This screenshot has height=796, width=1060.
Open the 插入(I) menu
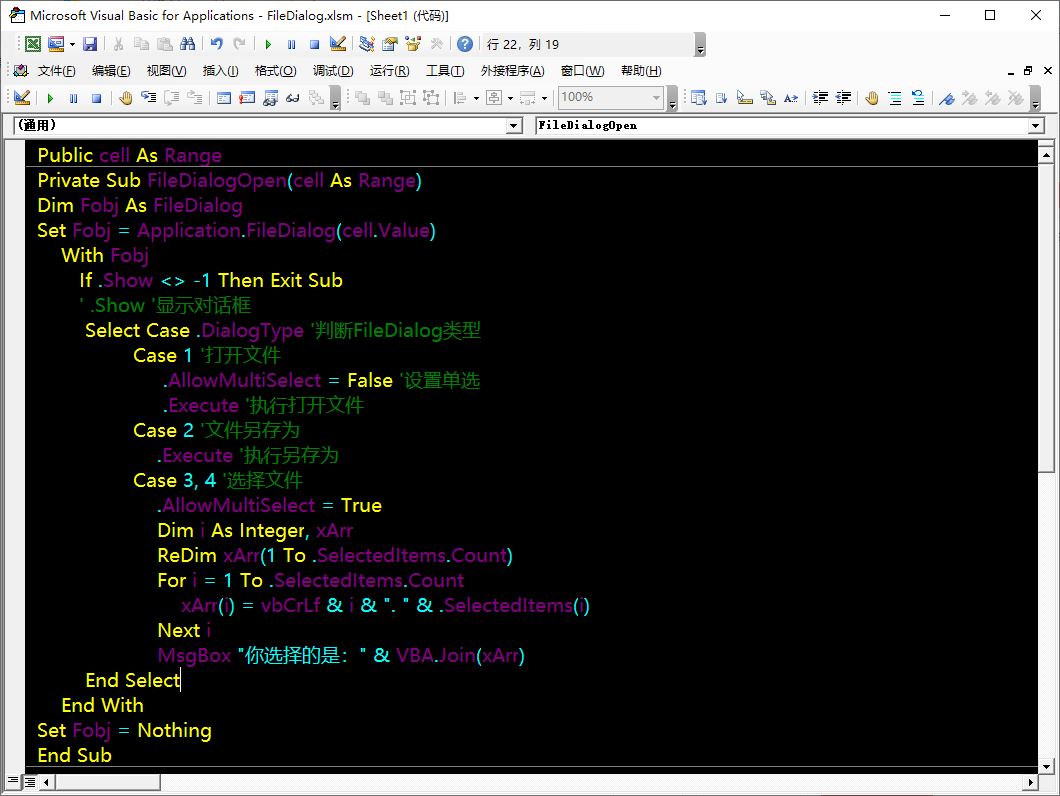[220, 71]
